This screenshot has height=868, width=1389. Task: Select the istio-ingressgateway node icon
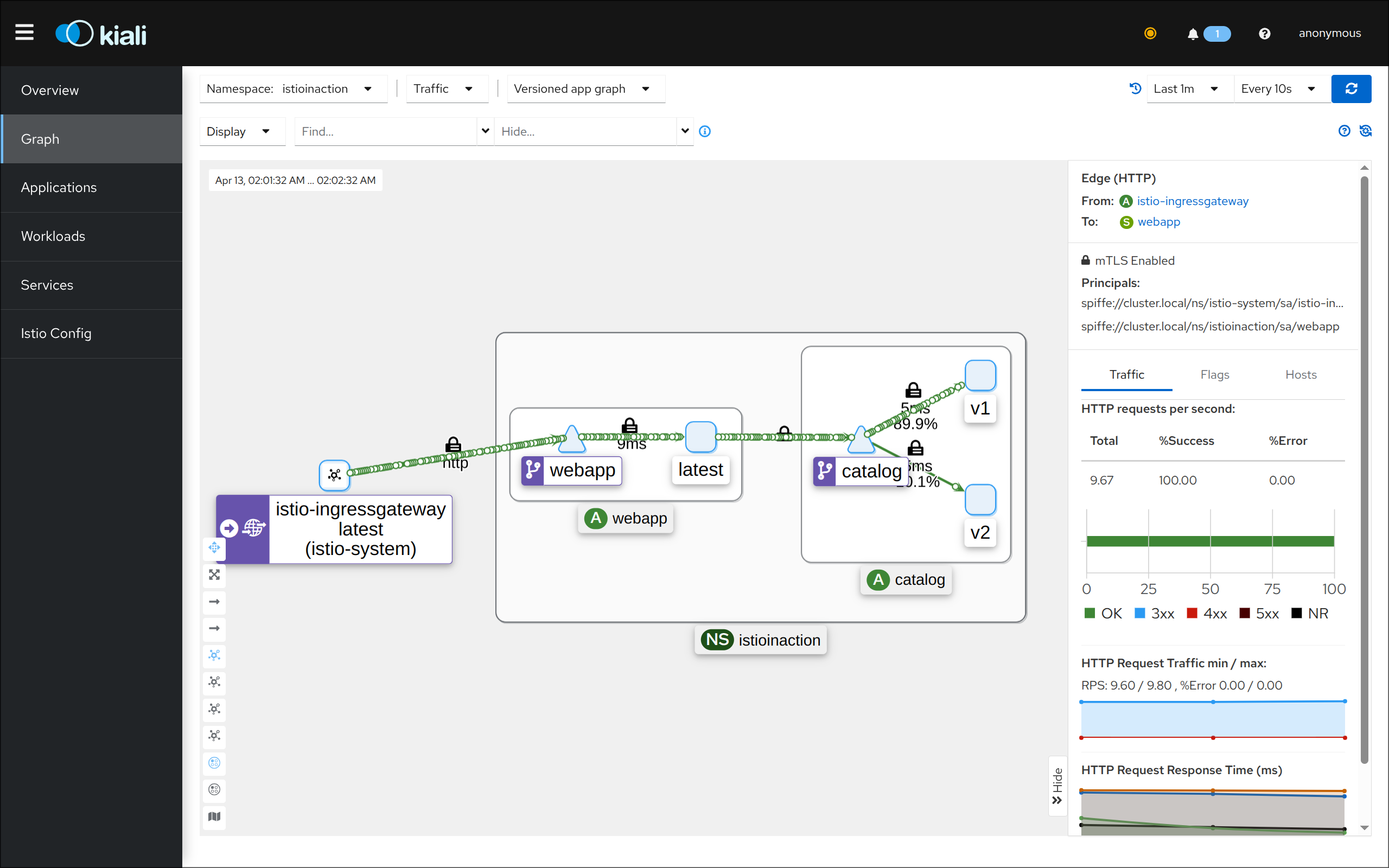coord(335,475)
